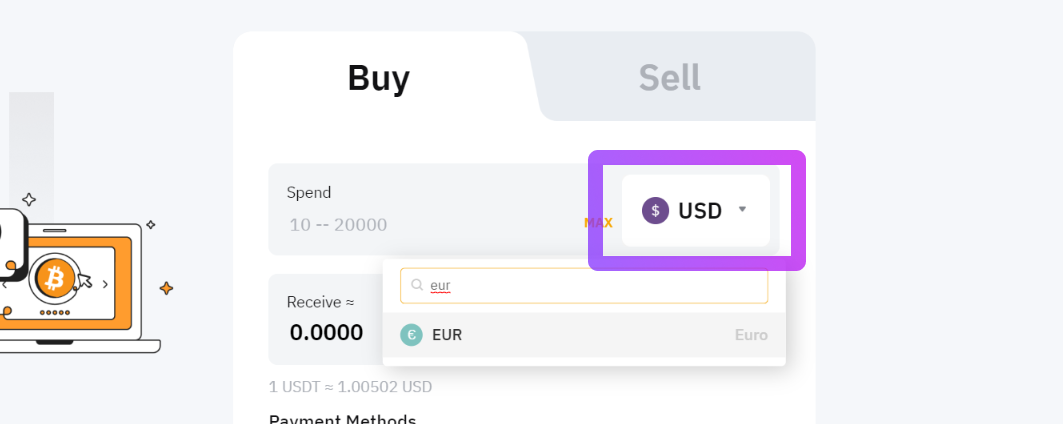Viewport: 1063px width, 424px height.
Task: Focus the currency search box containing eur
Action: 584,286
